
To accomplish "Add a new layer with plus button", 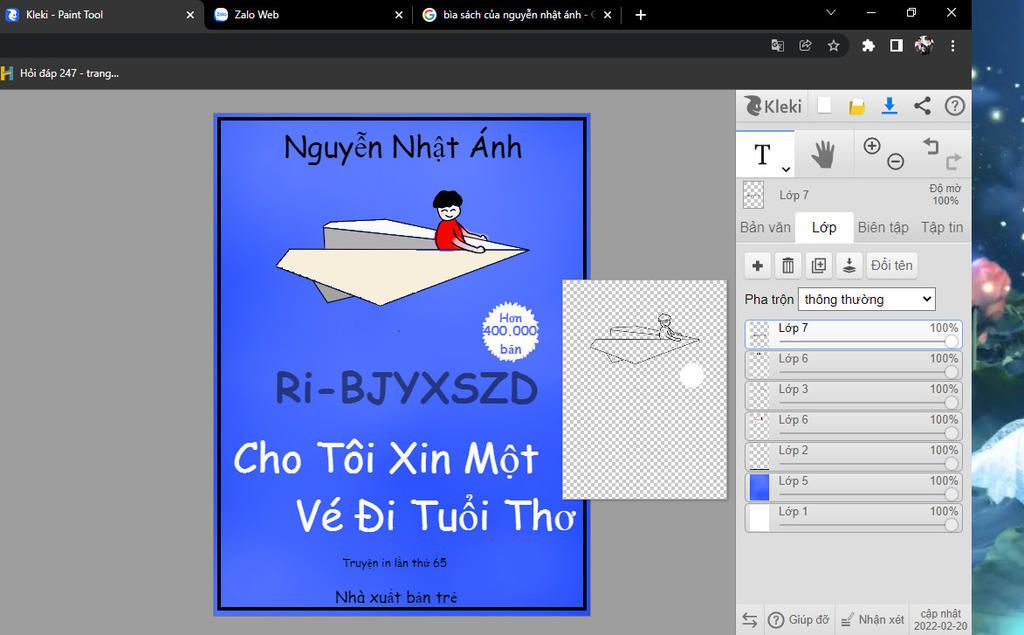I will tap(758, 265).
